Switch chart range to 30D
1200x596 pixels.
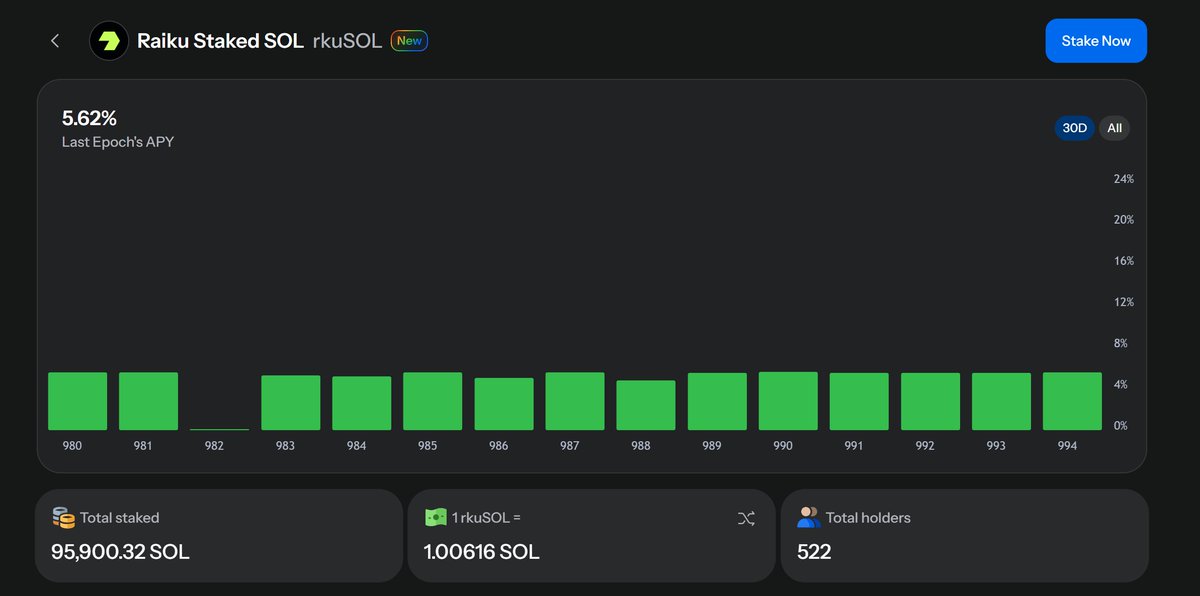1074,128
